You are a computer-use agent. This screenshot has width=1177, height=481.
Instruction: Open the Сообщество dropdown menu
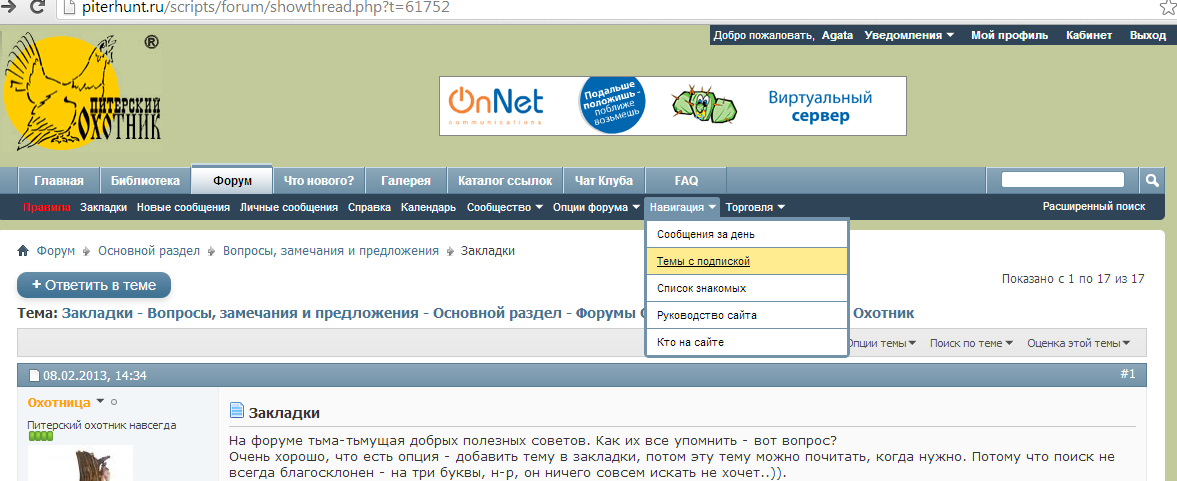[x=505, y=207]
